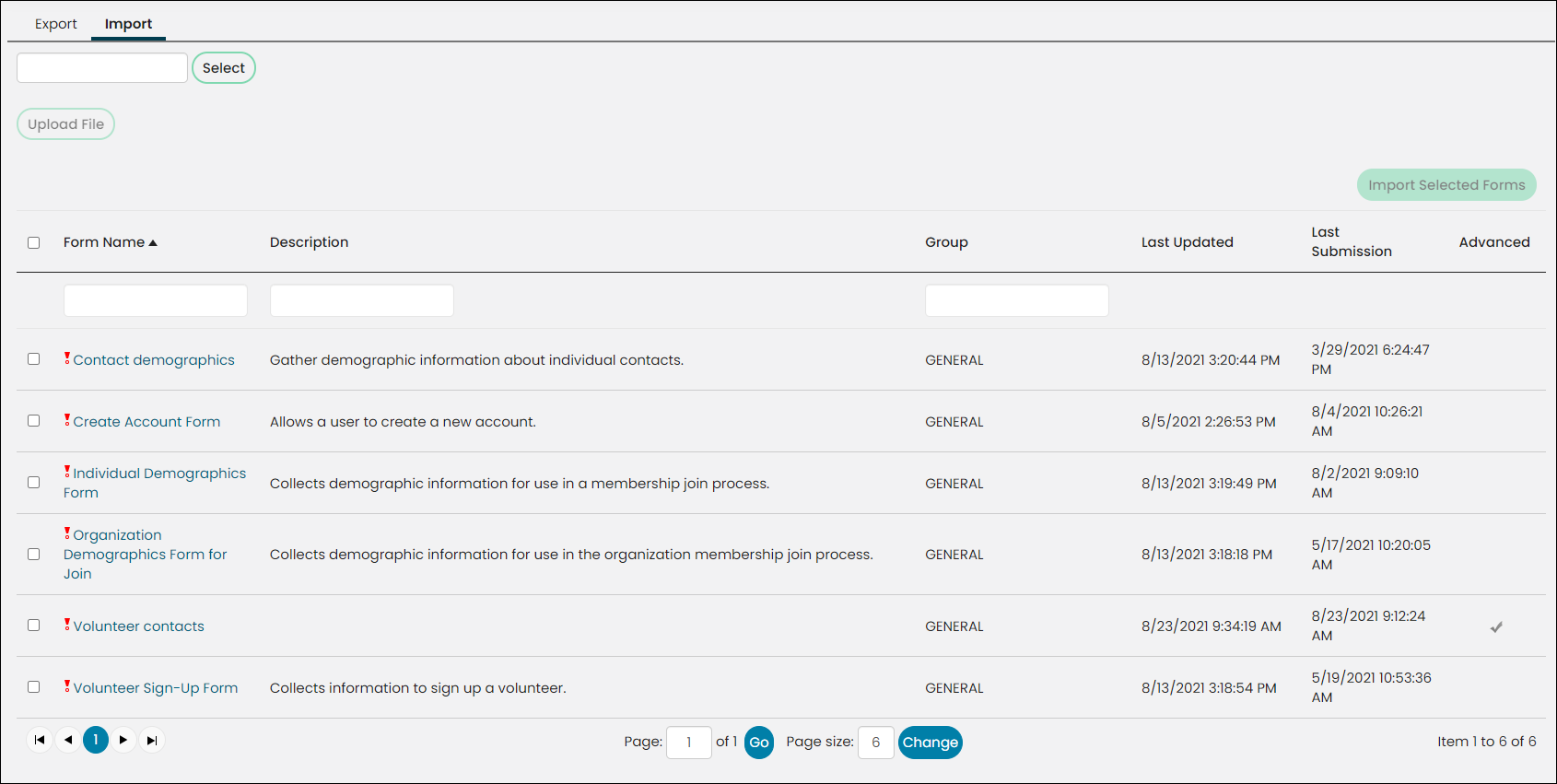Viewport: 1557px width, 784px height.
Task: Toggle the select-all forms checkbox
Action: 34,242
